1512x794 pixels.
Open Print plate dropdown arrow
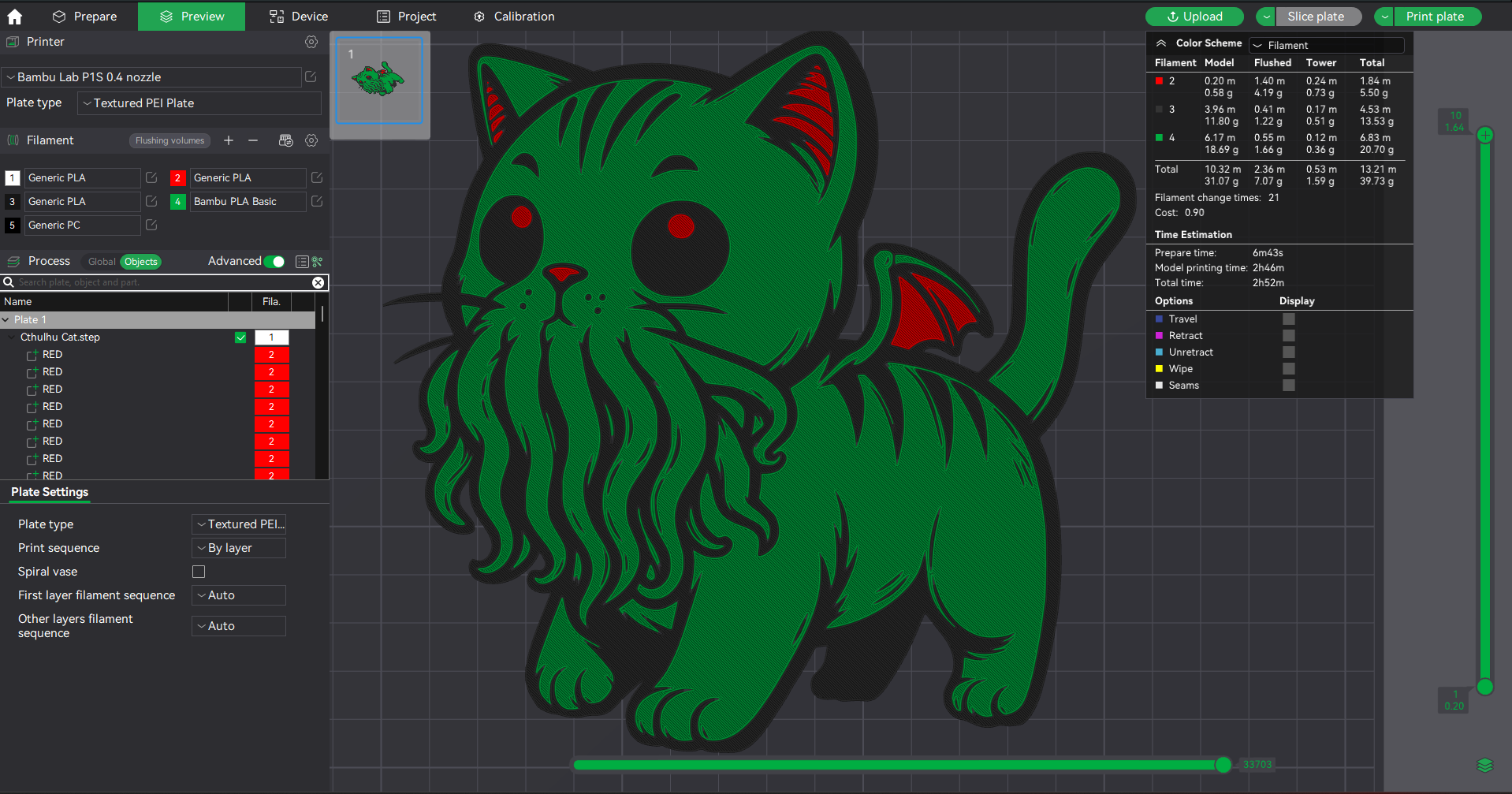(x=1384, y=17)
